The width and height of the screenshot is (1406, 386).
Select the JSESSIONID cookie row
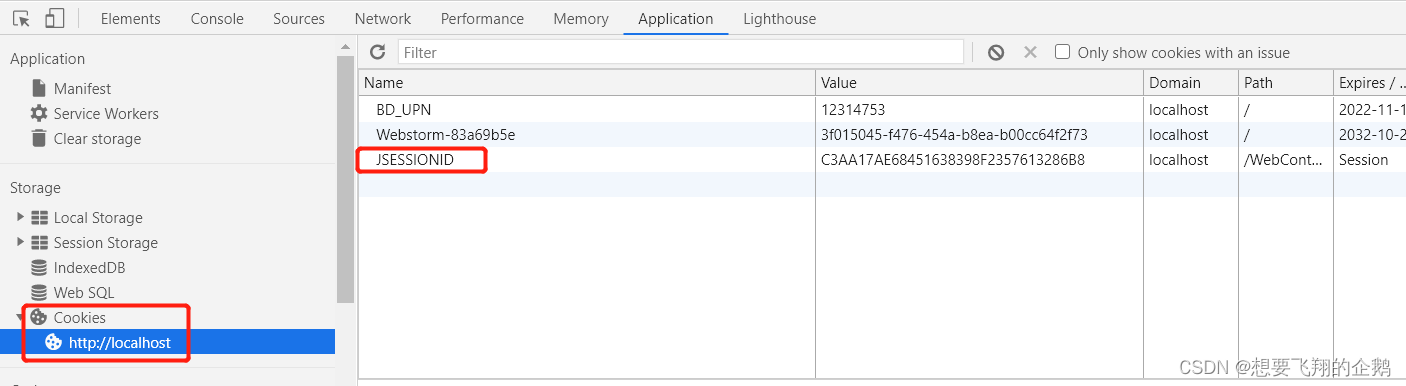tap(882, 160)
